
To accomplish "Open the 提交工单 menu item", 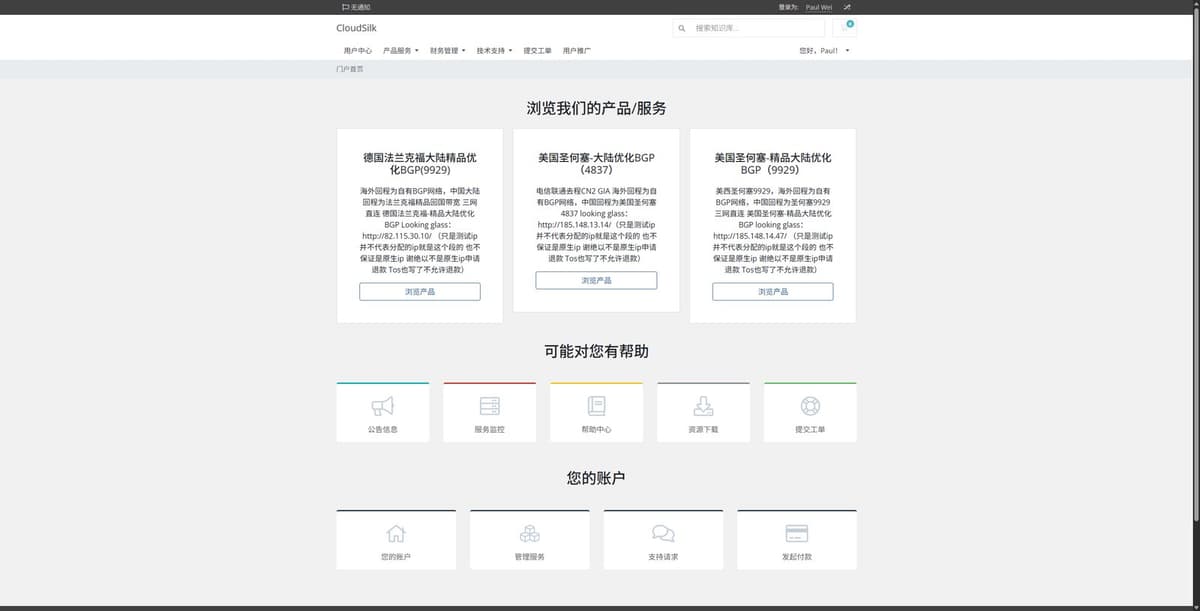I will point(537,50).
